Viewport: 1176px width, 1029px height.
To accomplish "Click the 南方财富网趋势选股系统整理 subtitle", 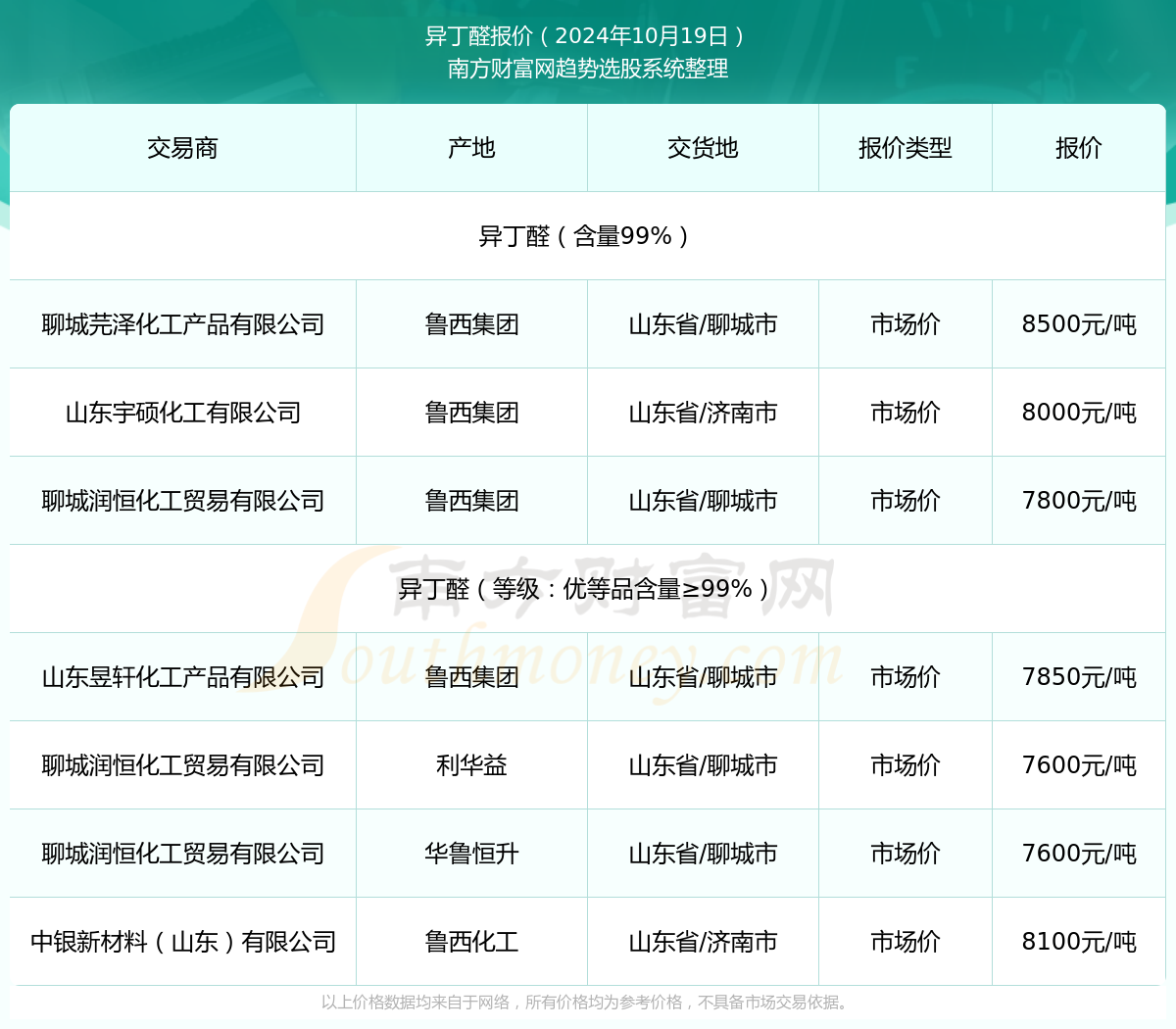I will coord(587,69).
